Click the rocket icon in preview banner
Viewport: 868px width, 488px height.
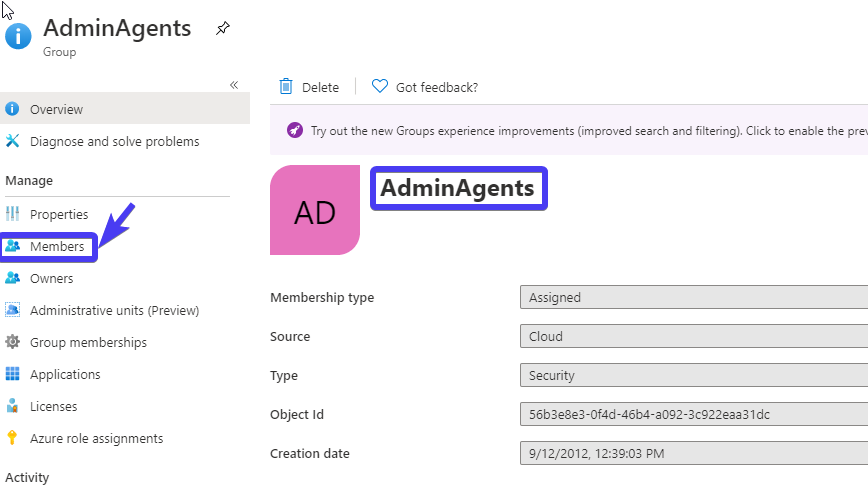294,131
